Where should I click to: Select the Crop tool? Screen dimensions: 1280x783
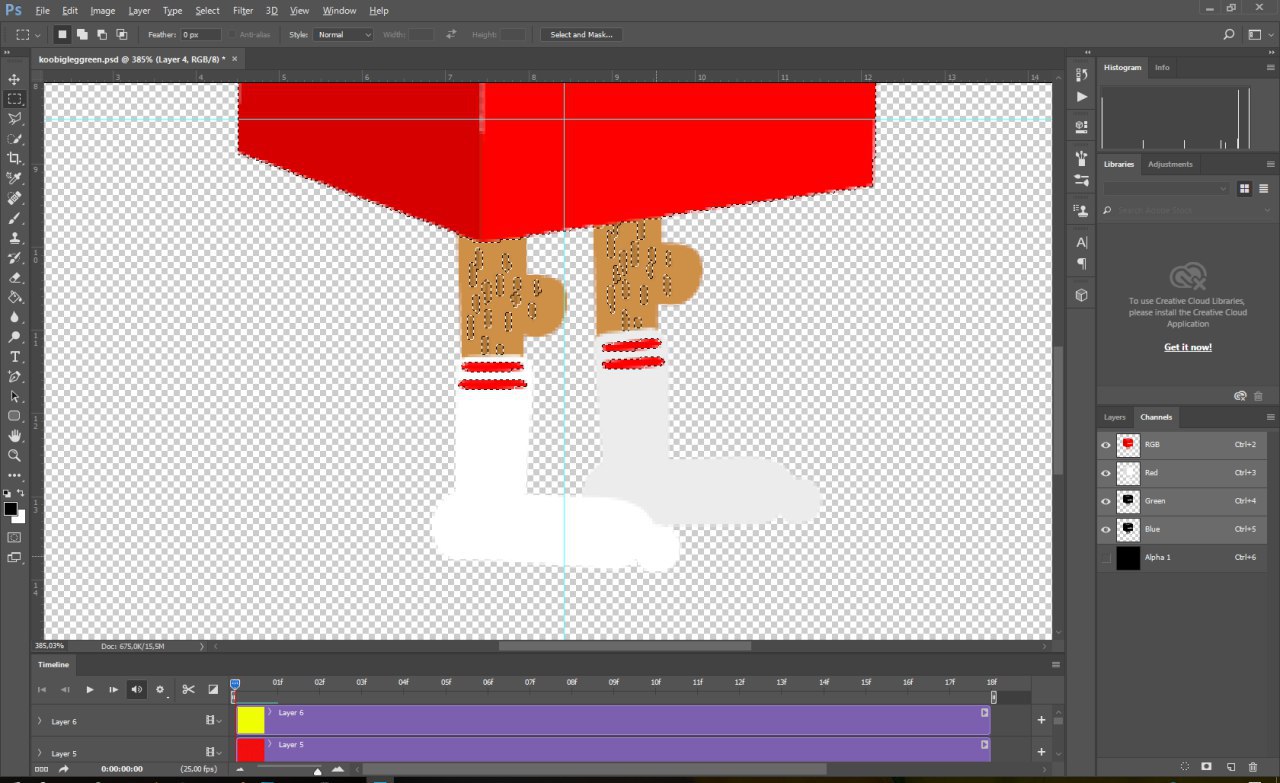tap(14, 158)
